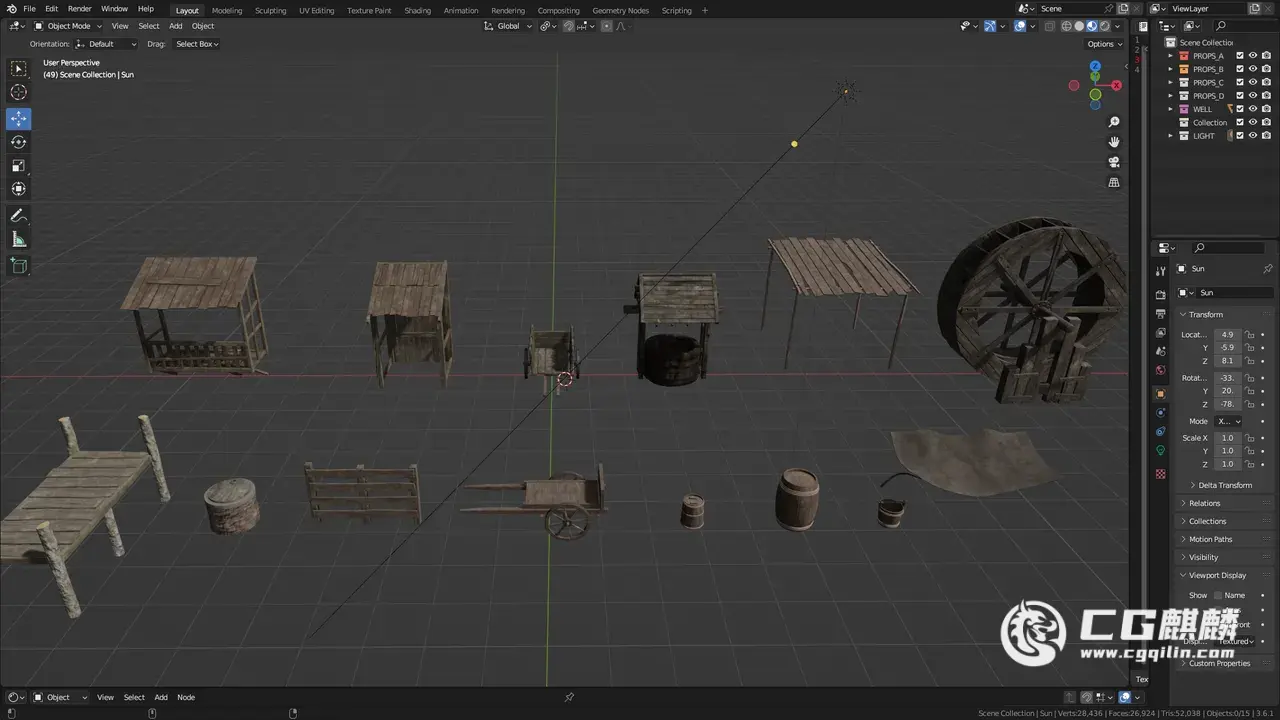
Task: Activate the Scale tool
Action: pos(19,165)
